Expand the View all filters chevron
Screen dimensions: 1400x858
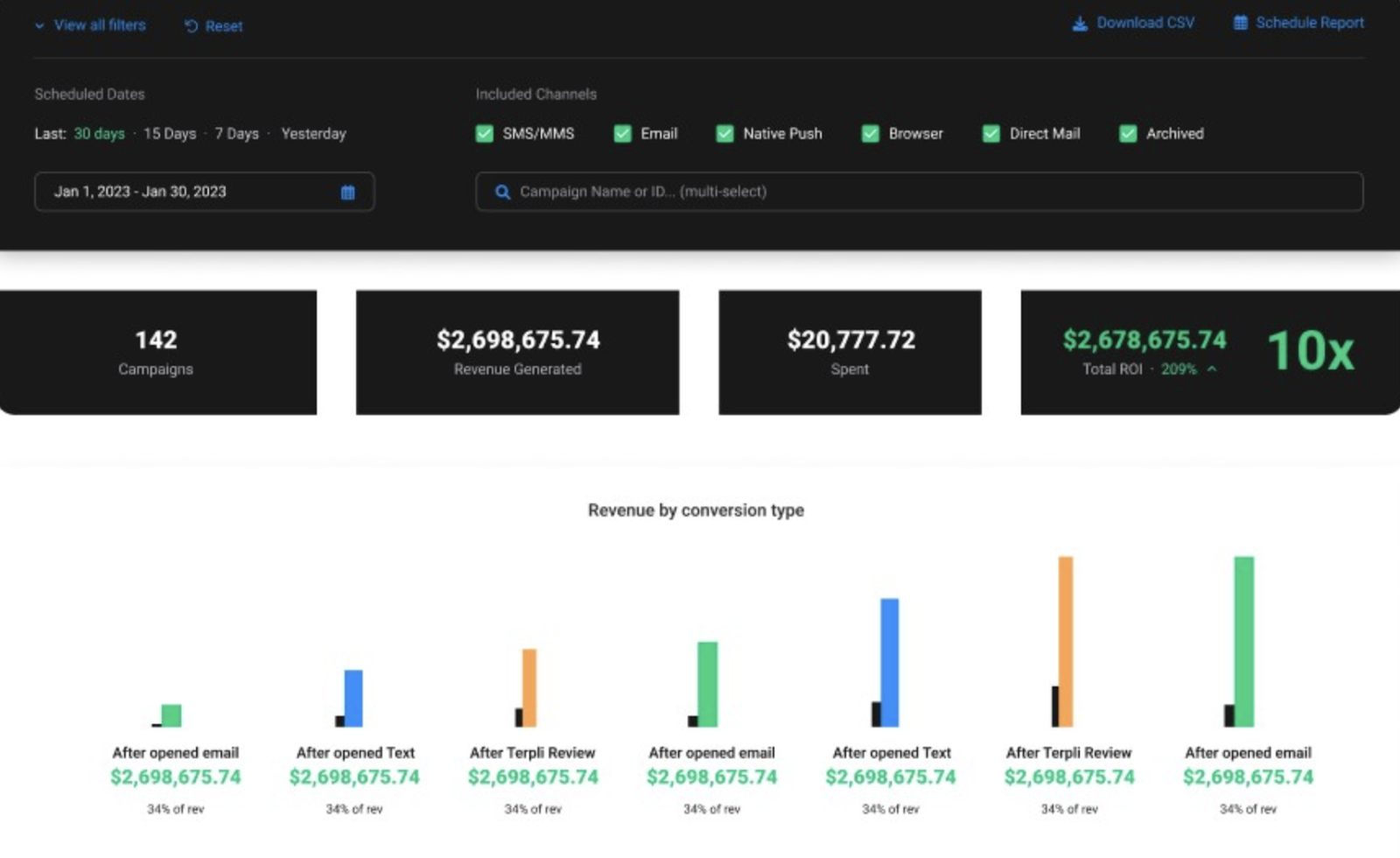click(x=39, y=26)
